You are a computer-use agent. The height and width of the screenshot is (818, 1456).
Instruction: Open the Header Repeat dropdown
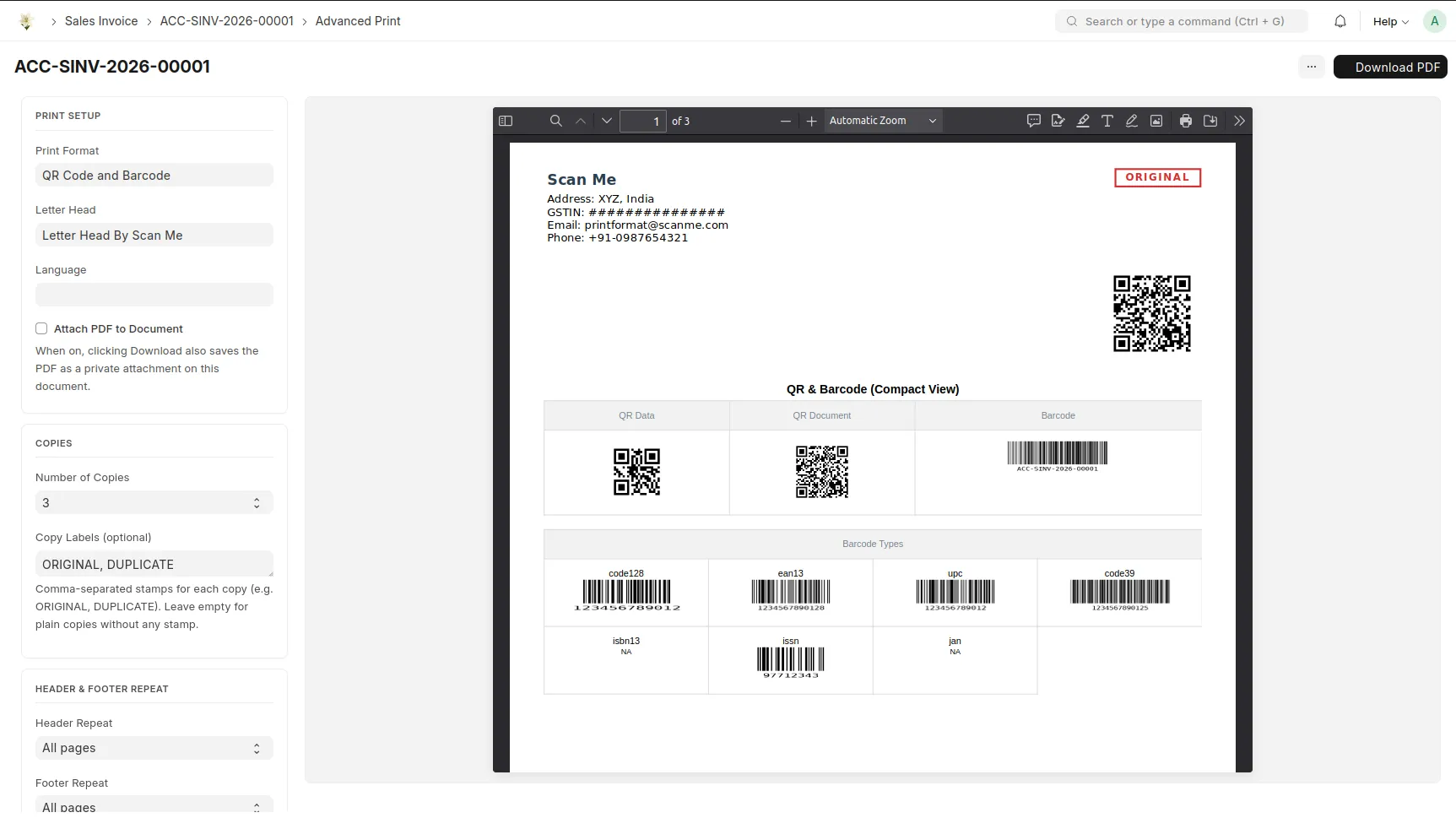[x=154, y=748]
